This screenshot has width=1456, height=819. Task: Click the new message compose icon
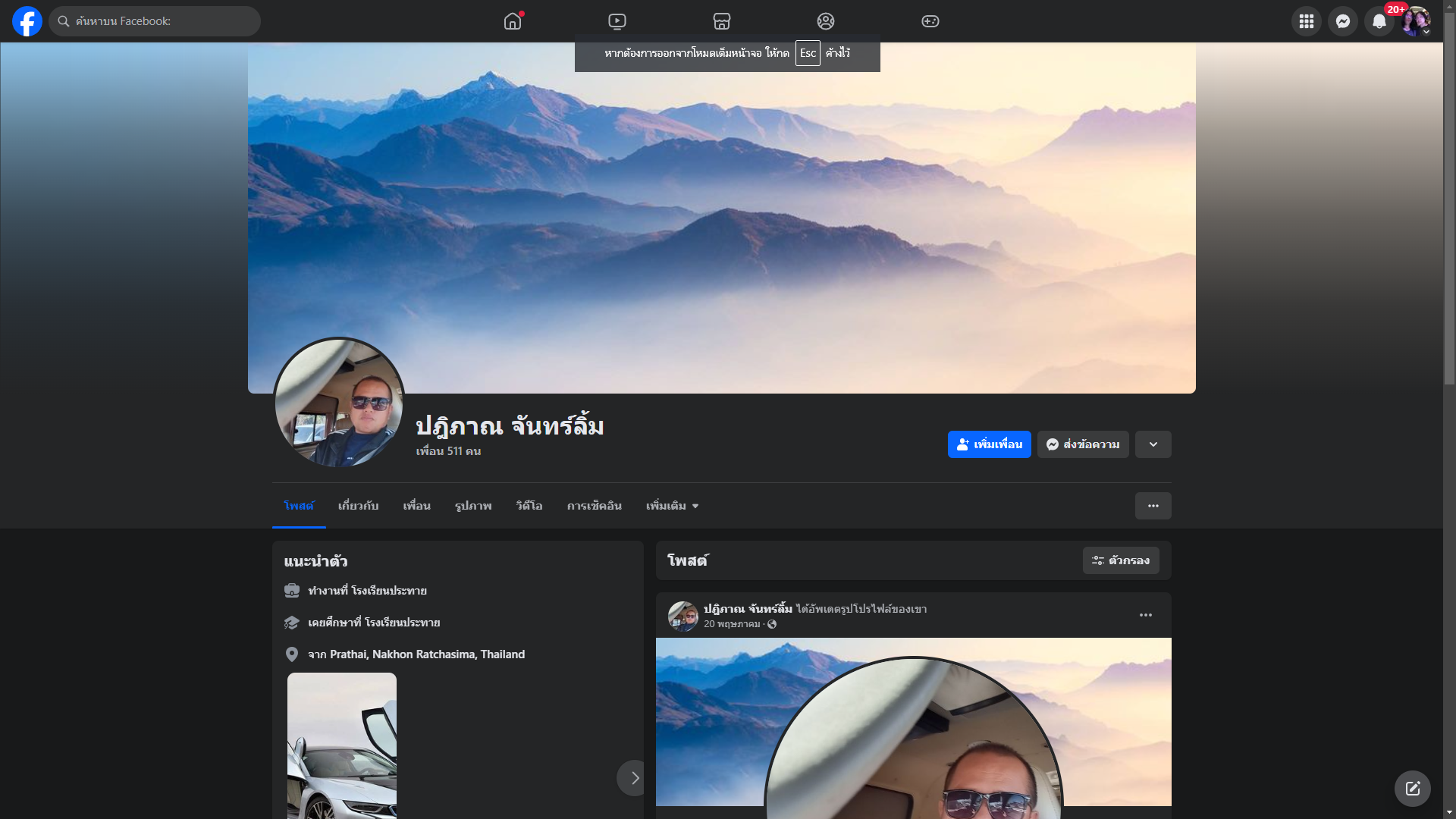pos(1412,789)
